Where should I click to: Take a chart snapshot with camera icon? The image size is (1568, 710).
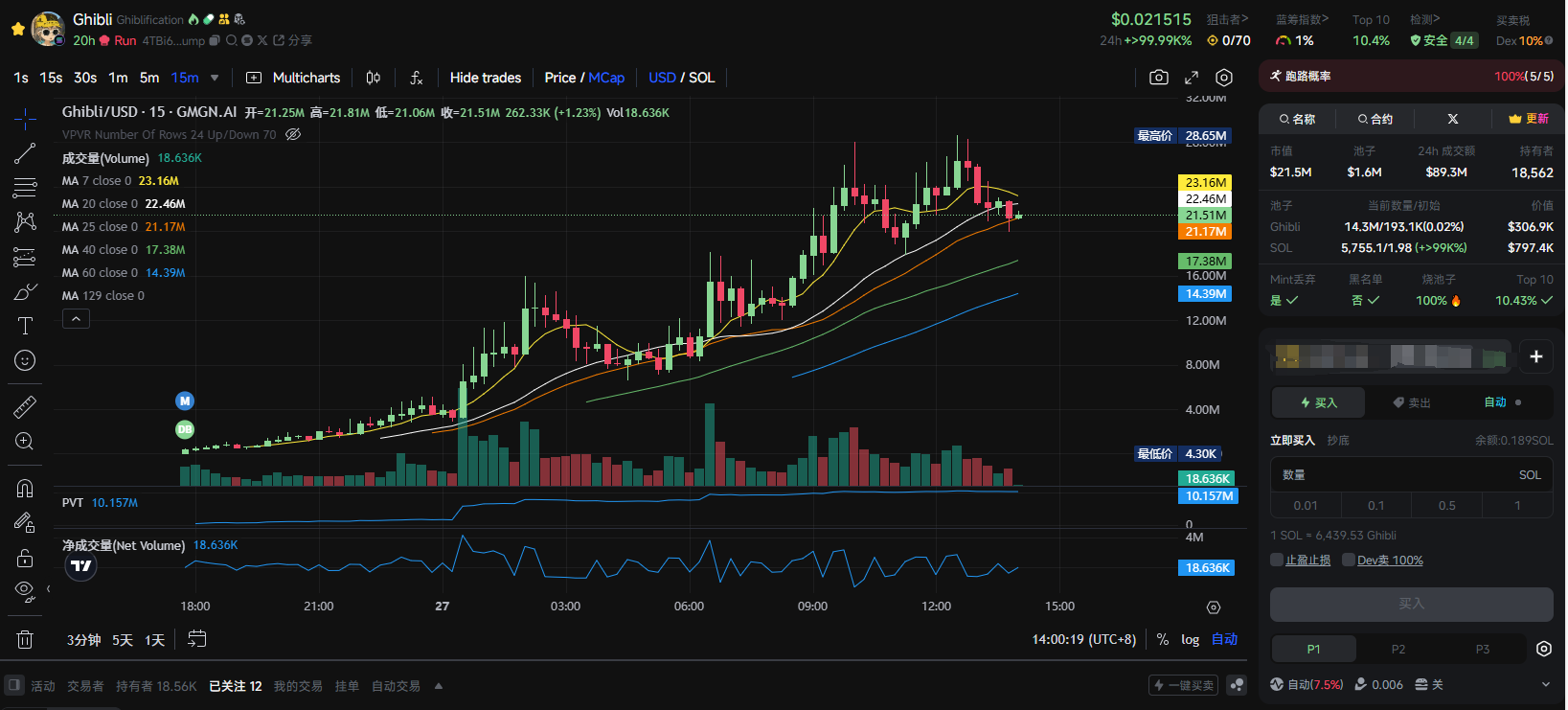(x=1159, y=78)
